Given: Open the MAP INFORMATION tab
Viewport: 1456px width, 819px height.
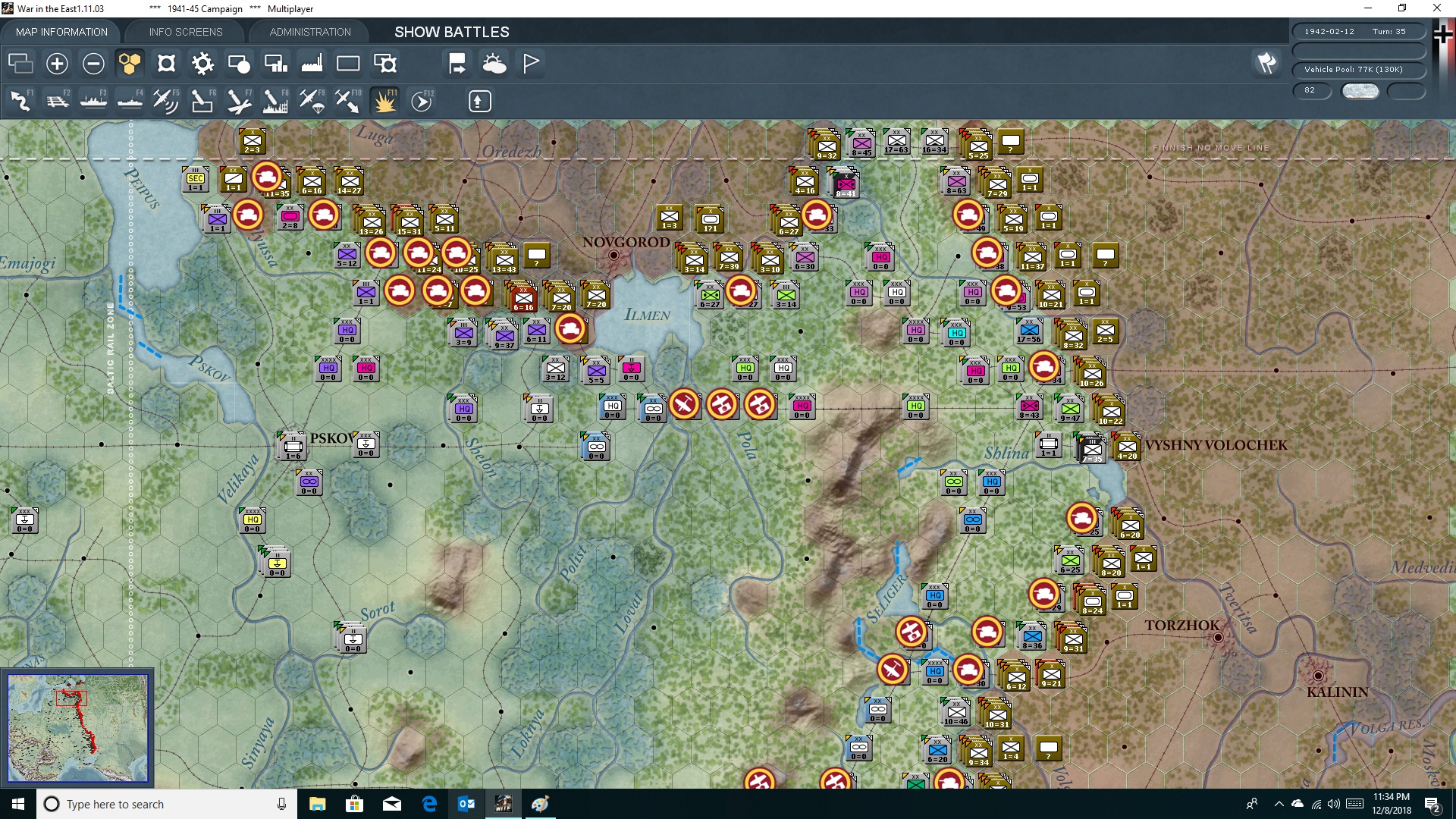Looking at the screenshot, I should pos(61,32).
